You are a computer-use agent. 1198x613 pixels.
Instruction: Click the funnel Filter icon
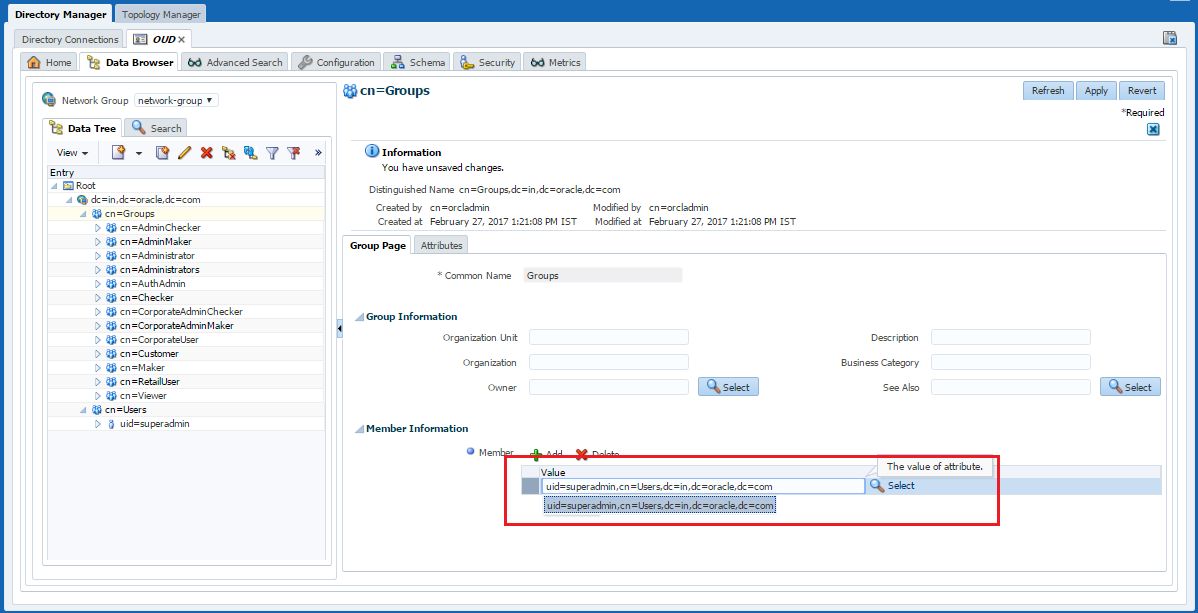[x=272, y=153]
